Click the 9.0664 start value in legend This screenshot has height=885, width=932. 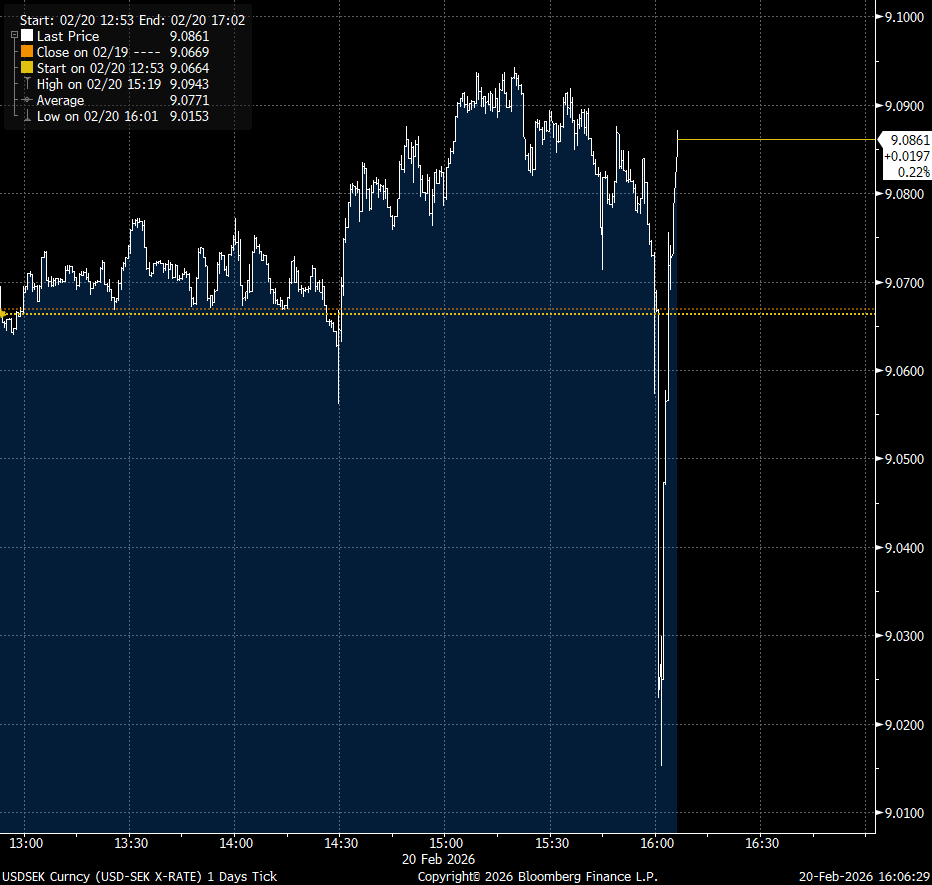click(189, 68)
